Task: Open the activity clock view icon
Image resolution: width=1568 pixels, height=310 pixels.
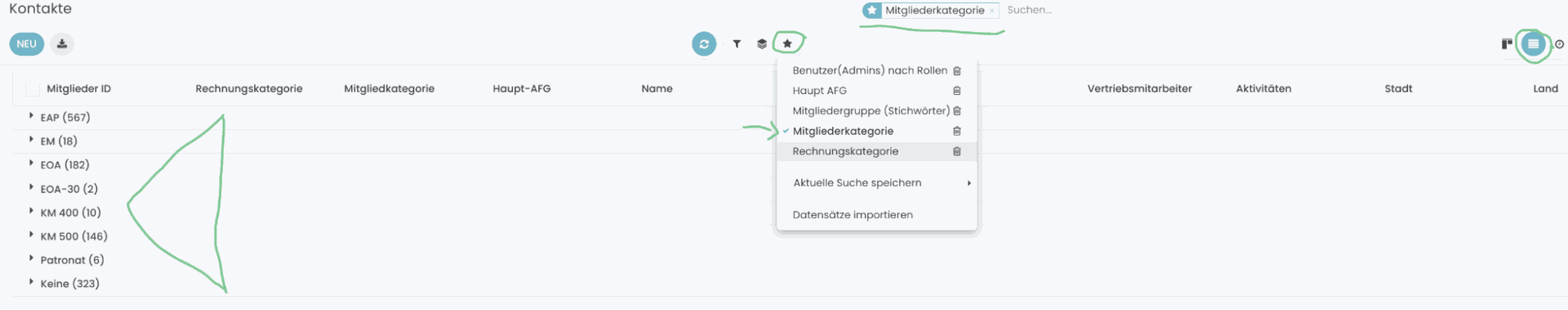Action: pos(1560,44)
